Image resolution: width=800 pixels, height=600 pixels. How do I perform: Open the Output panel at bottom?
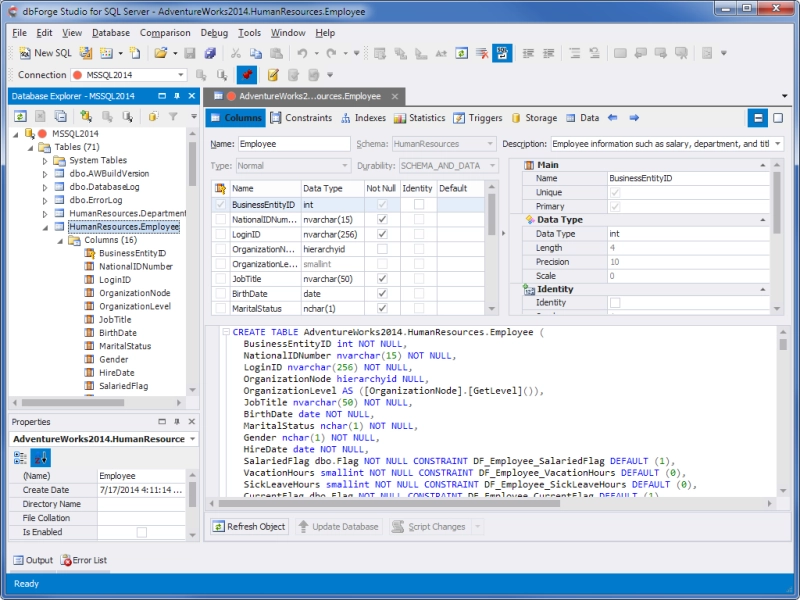pyautogui.click(x=33, y=560)
